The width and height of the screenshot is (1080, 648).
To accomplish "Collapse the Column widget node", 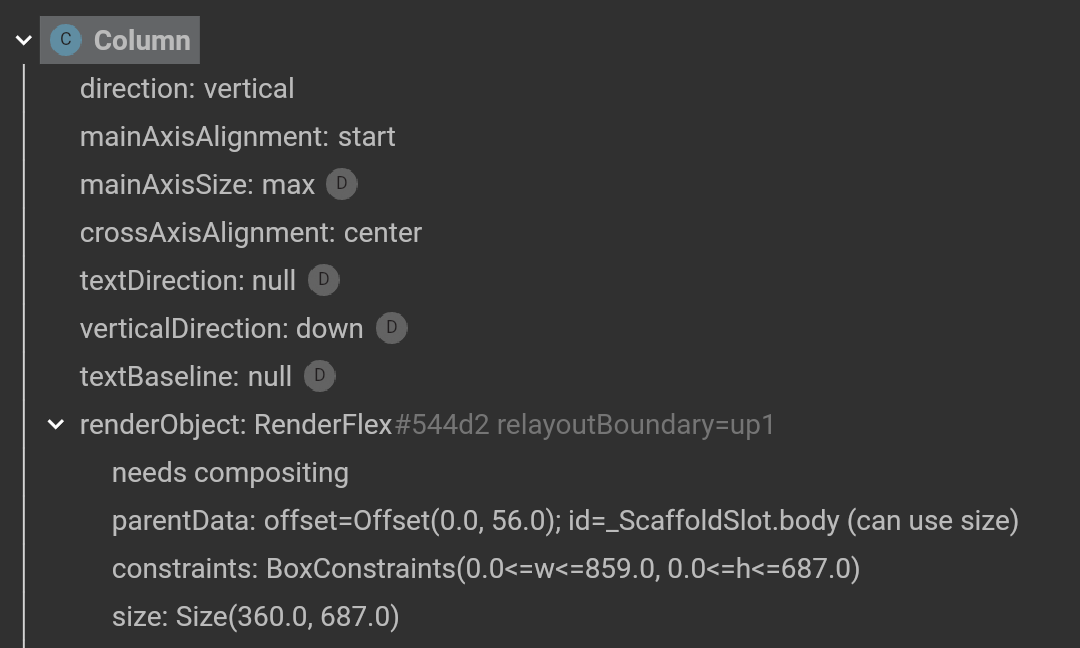I will coord(22,40).
